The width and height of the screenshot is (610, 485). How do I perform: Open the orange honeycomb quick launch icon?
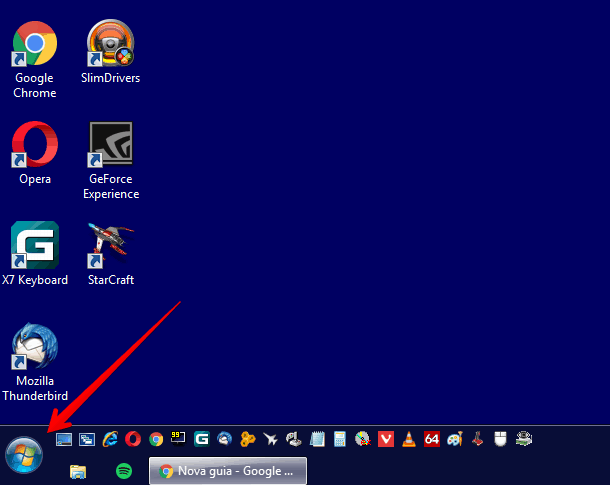pyautogui.click(x=247, y=439)
